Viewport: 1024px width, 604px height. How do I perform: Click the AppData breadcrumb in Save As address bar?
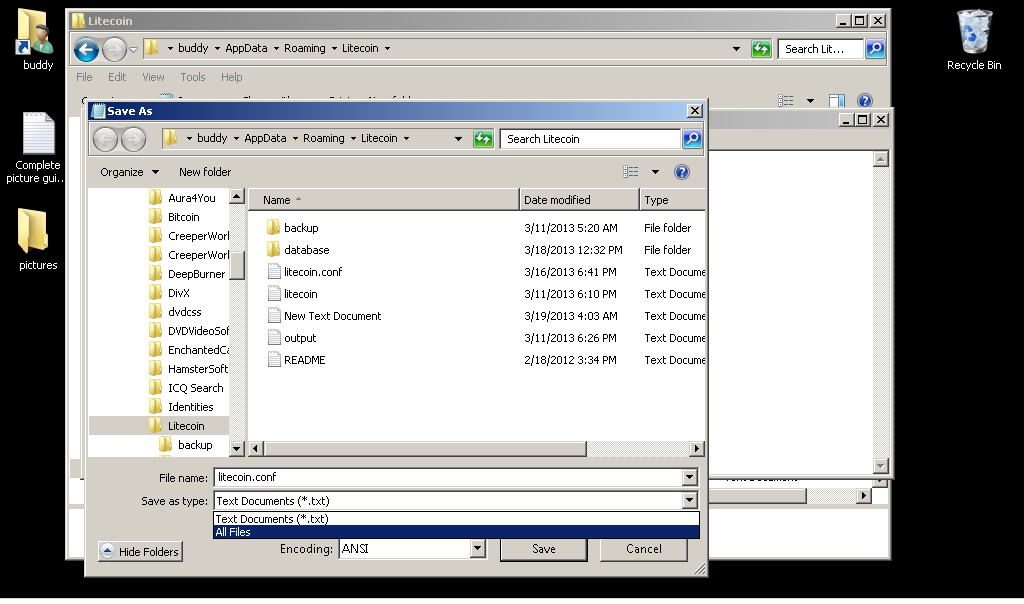[265, 138]
